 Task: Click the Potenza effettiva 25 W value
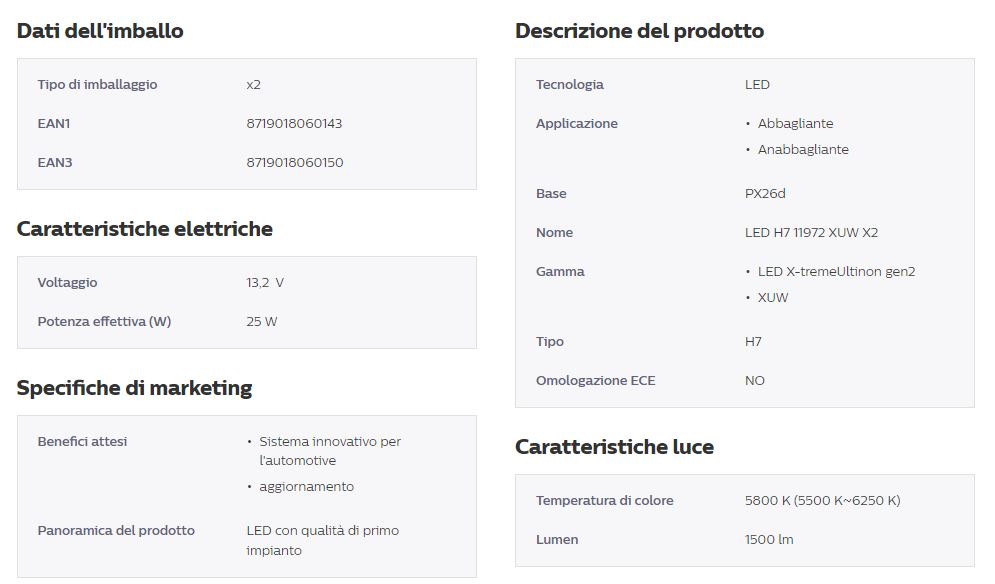261,321
